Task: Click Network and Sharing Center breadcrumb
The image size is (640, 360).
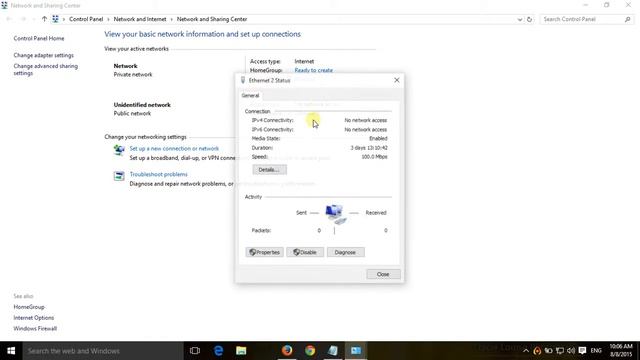Action: 212,19
